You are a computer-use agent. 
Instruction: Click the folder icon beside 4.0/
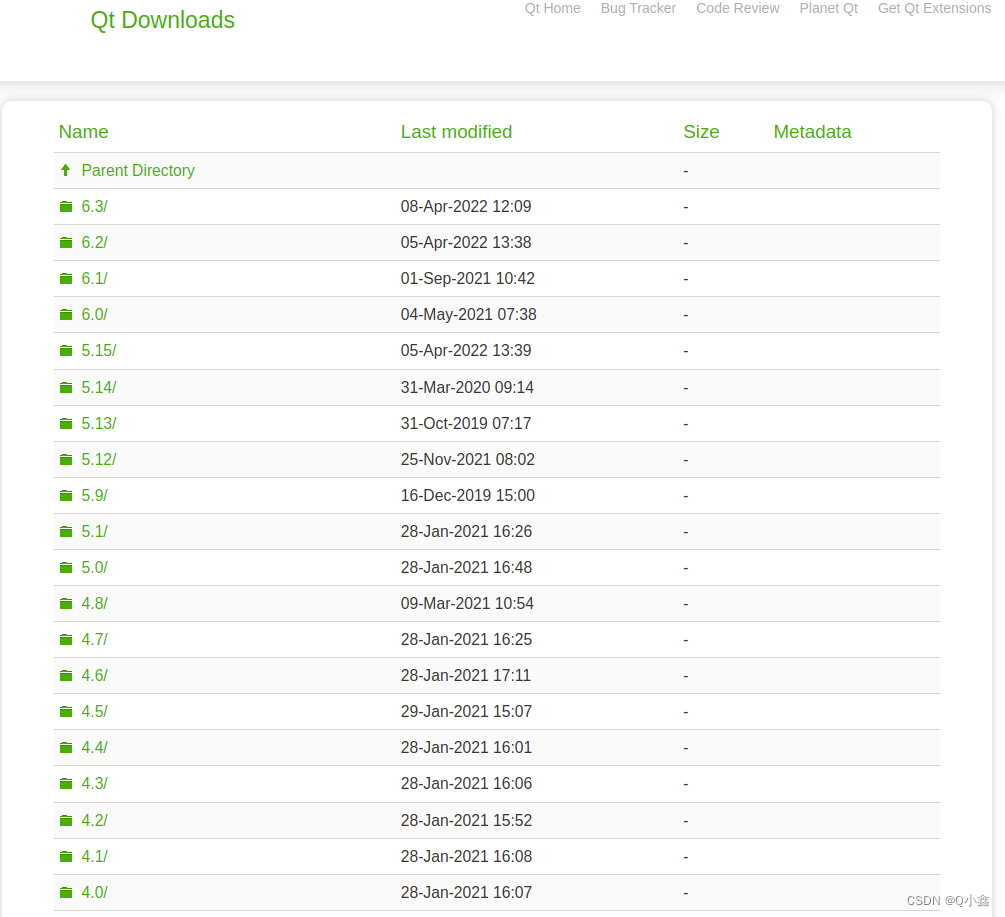pos(66,892)
